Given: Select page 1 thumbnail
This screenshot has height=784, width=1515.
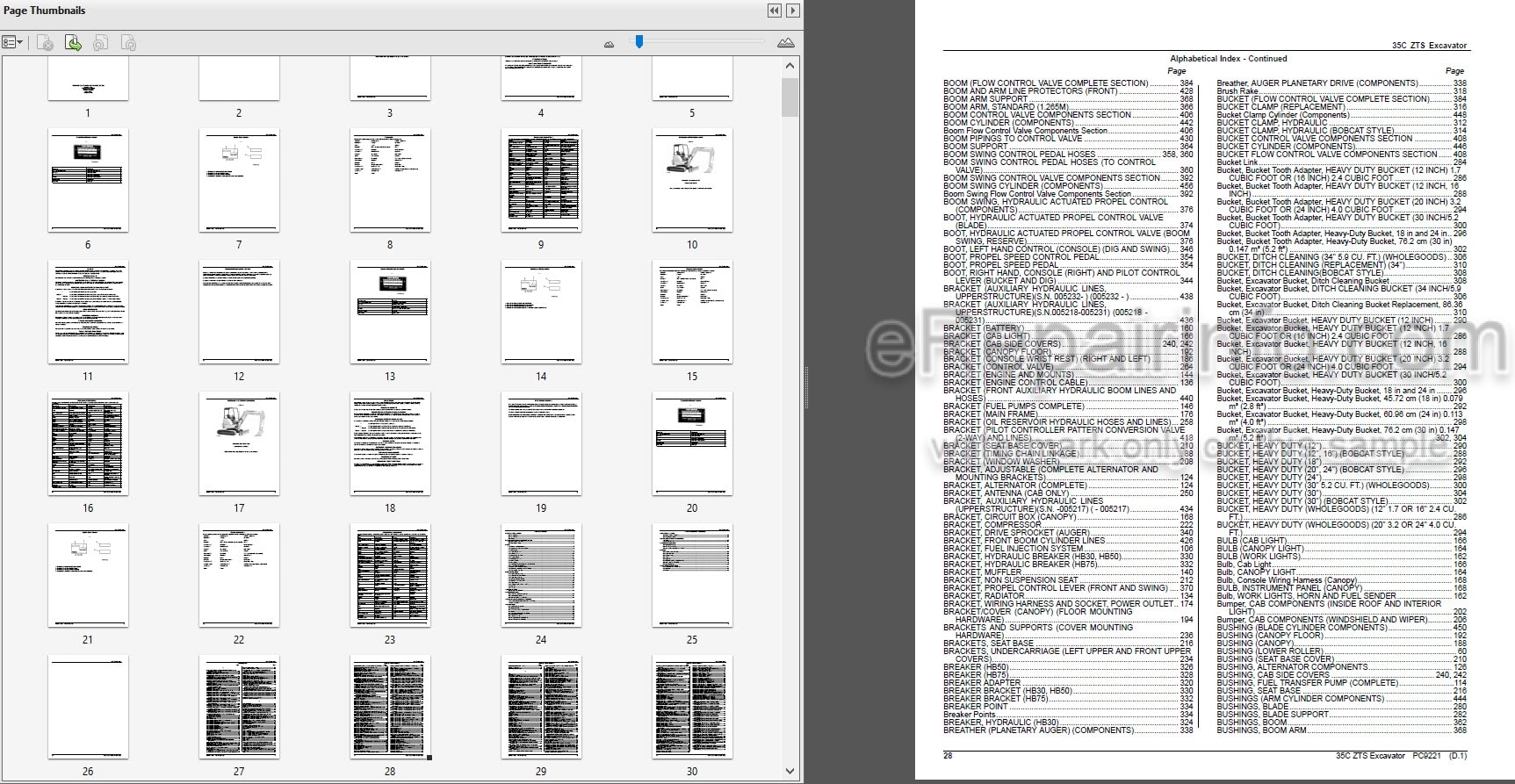Looking at the screenshot, I should [x=88, y=79].
